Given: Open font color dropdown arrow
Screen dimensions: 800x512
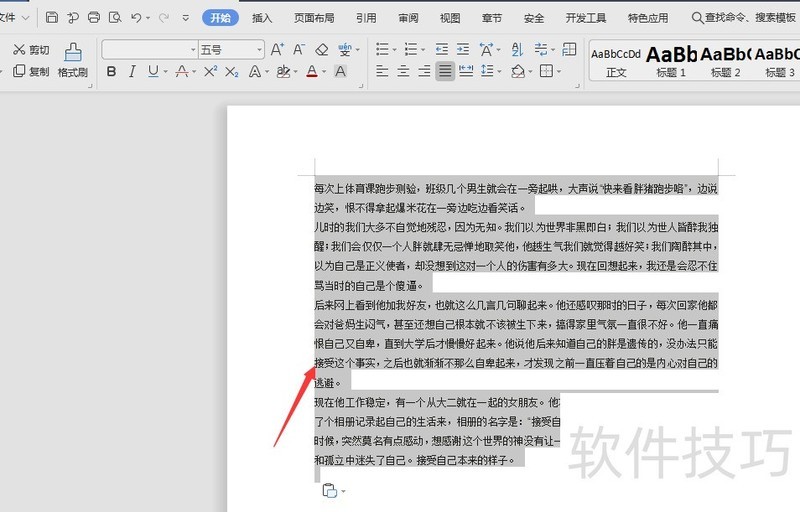Looking at the screenshot, I should pyautogui.click(x=324, y=72).
